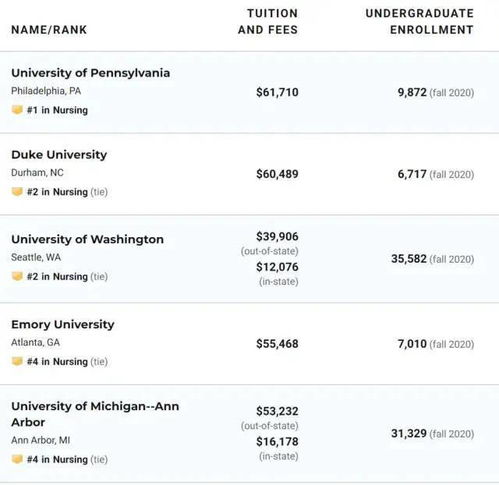Open the Duke University school page

(59, 155)
